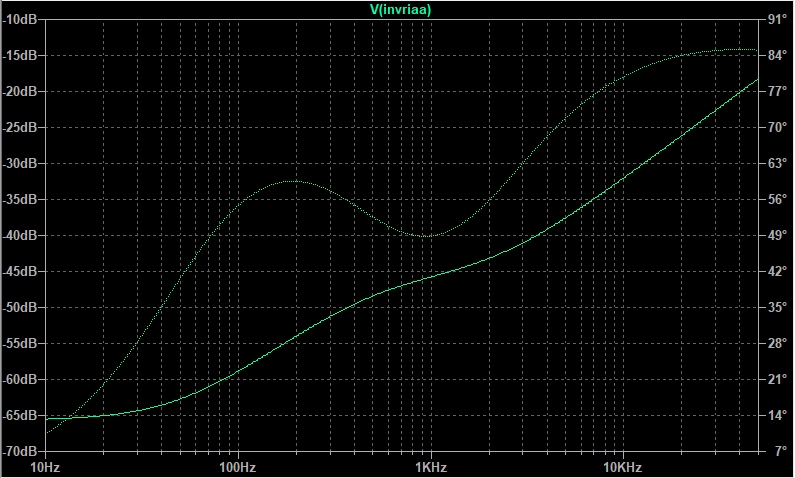Image resolution: width=795 pixels, height=478 pixels.
Task: Click the solid magnitude curve at 1KHz
Action: pyautogui.click(x=431, y=277)
